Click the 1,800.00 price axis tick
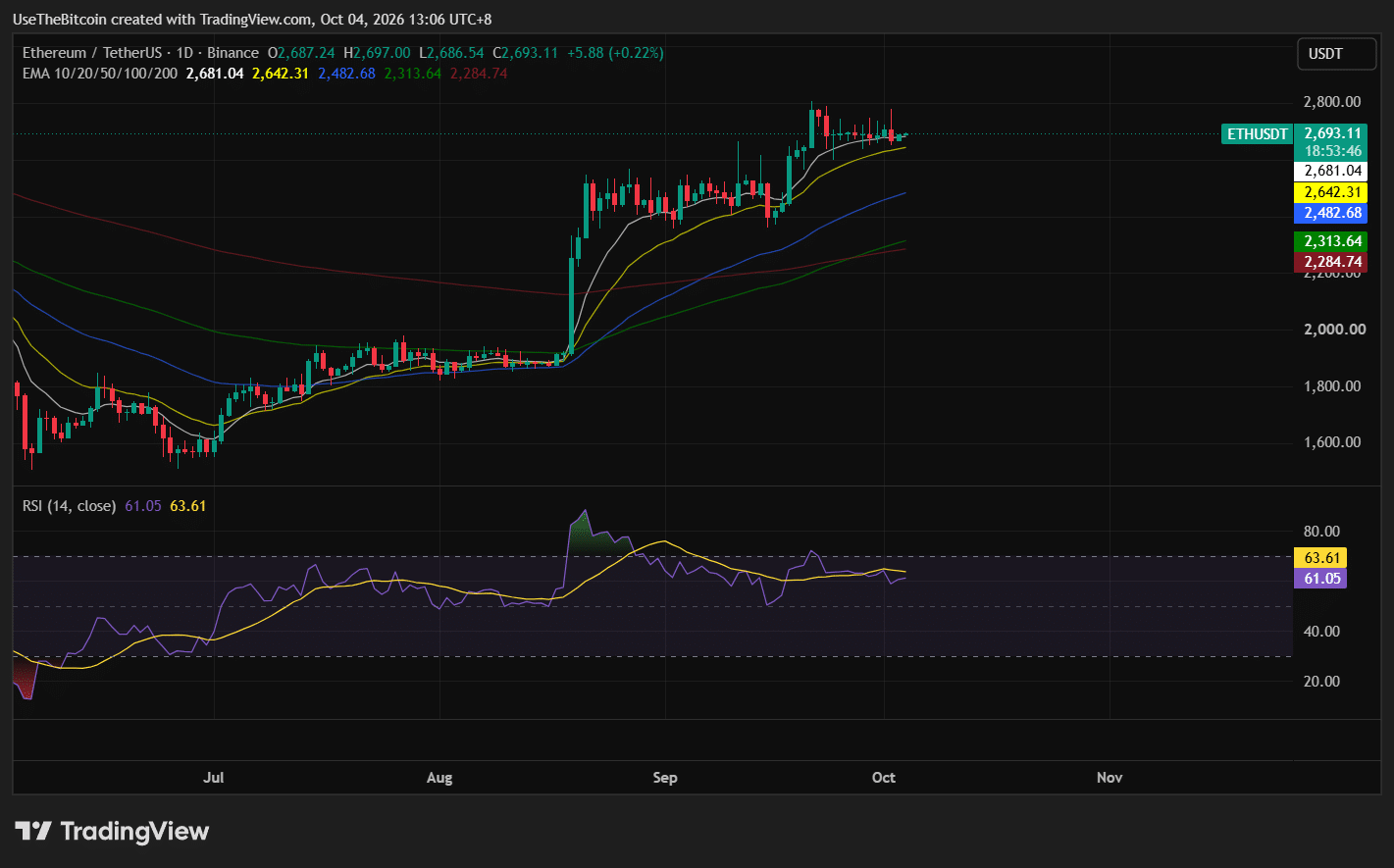1394x868 pixels. 1331,385
